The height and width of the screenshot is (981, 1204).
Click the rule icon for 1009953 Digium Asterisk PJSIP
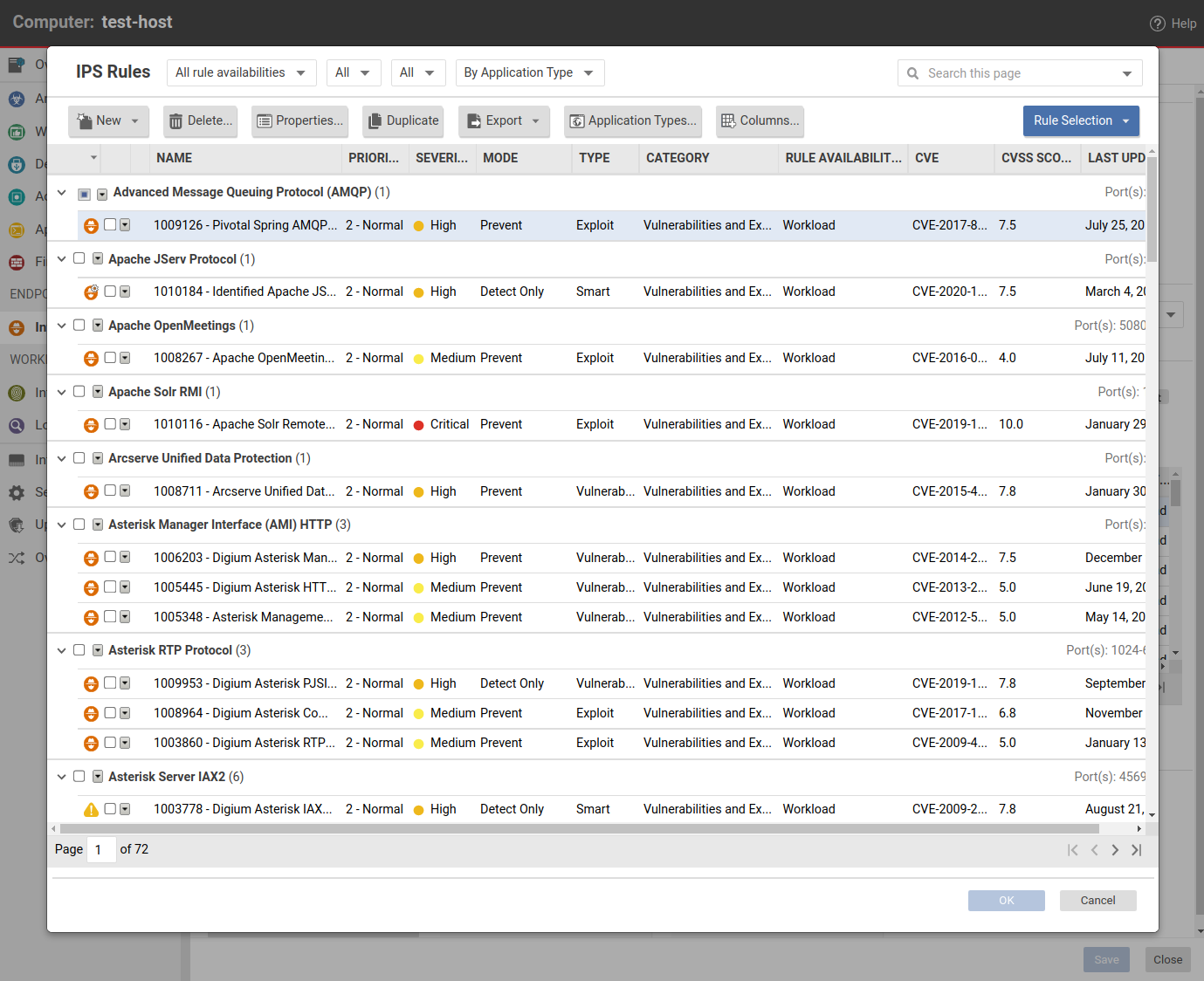(x=91, y=684)
